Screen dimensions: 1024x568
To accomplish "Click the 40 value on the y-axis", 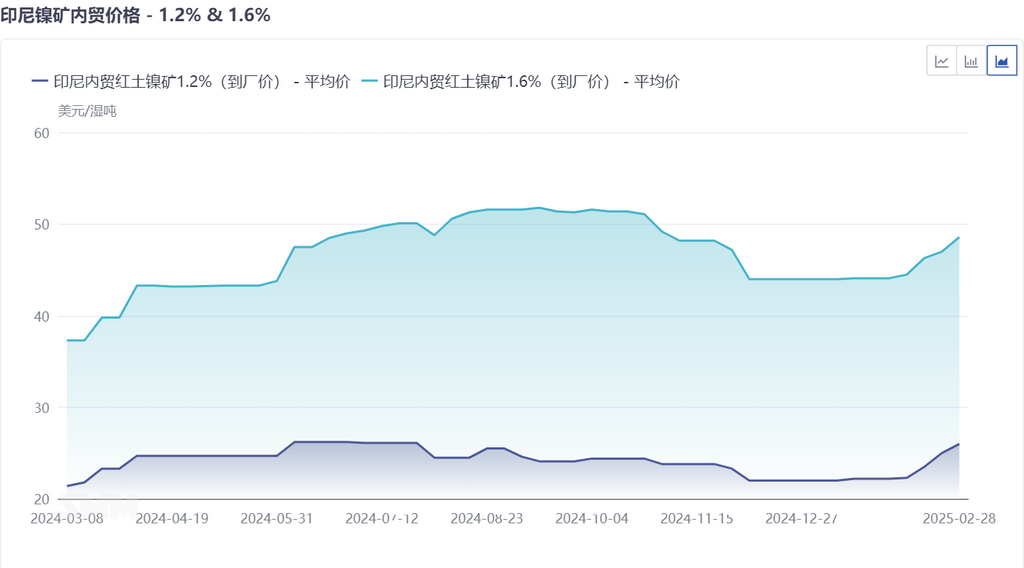I will tap(41, 316).
